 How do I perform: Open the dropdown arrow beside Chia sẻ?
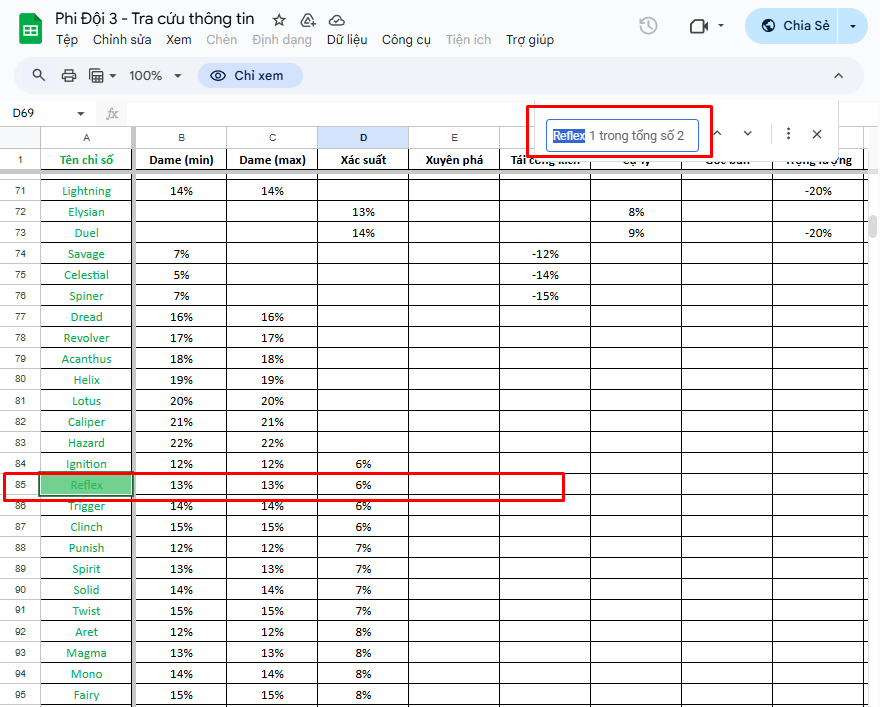853,26
